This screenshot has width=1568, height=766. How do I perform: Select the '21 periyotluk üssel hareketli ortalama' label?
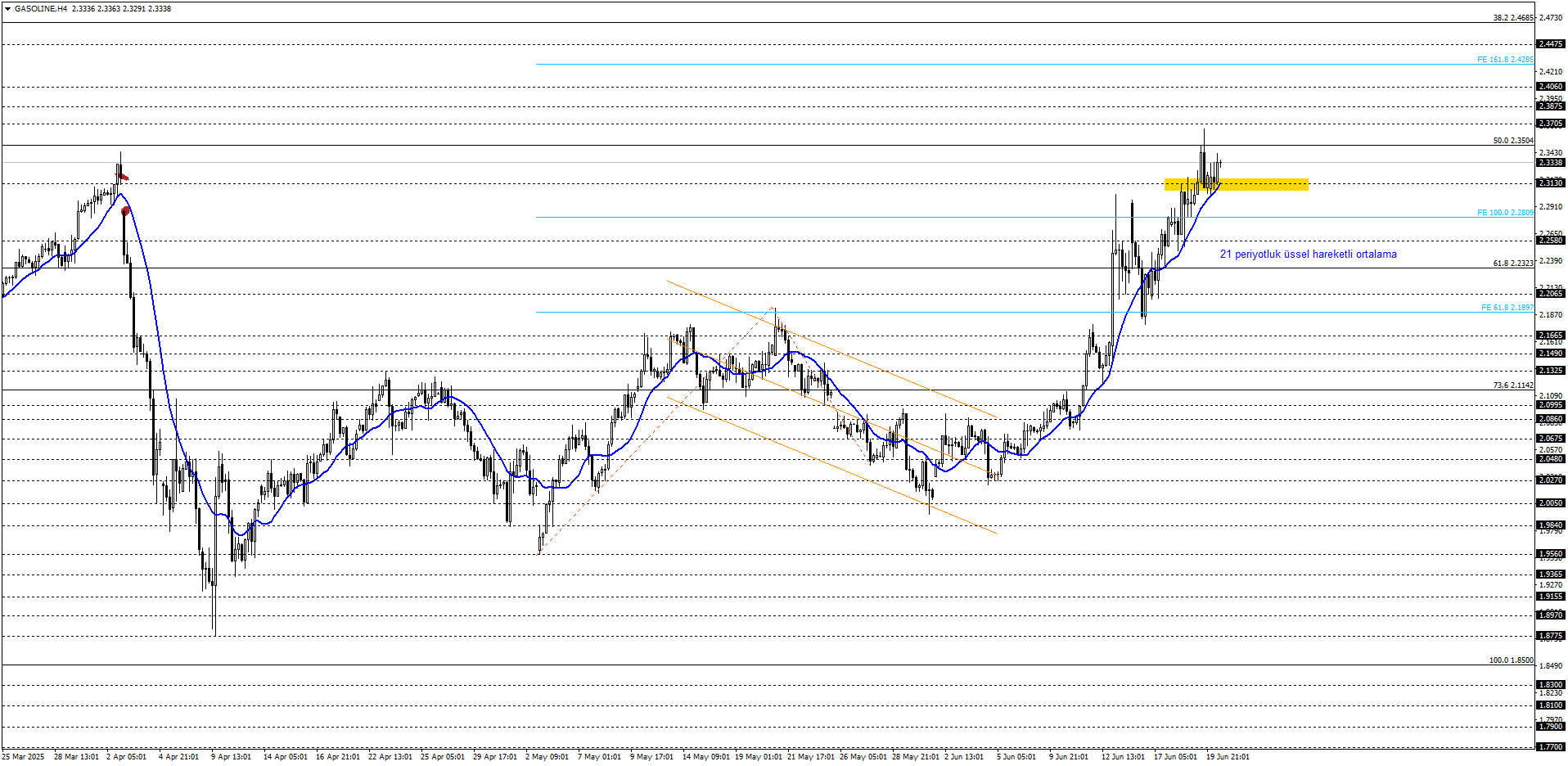click(1308, 255)
